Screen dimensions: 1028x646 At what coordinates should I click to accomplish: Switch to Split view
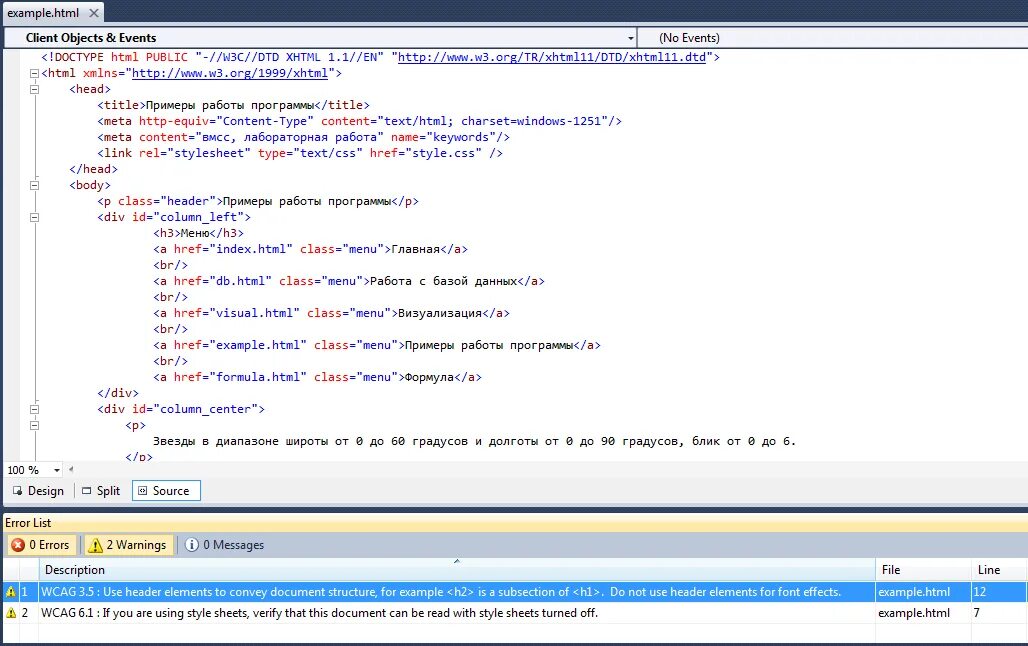[101, 491]
